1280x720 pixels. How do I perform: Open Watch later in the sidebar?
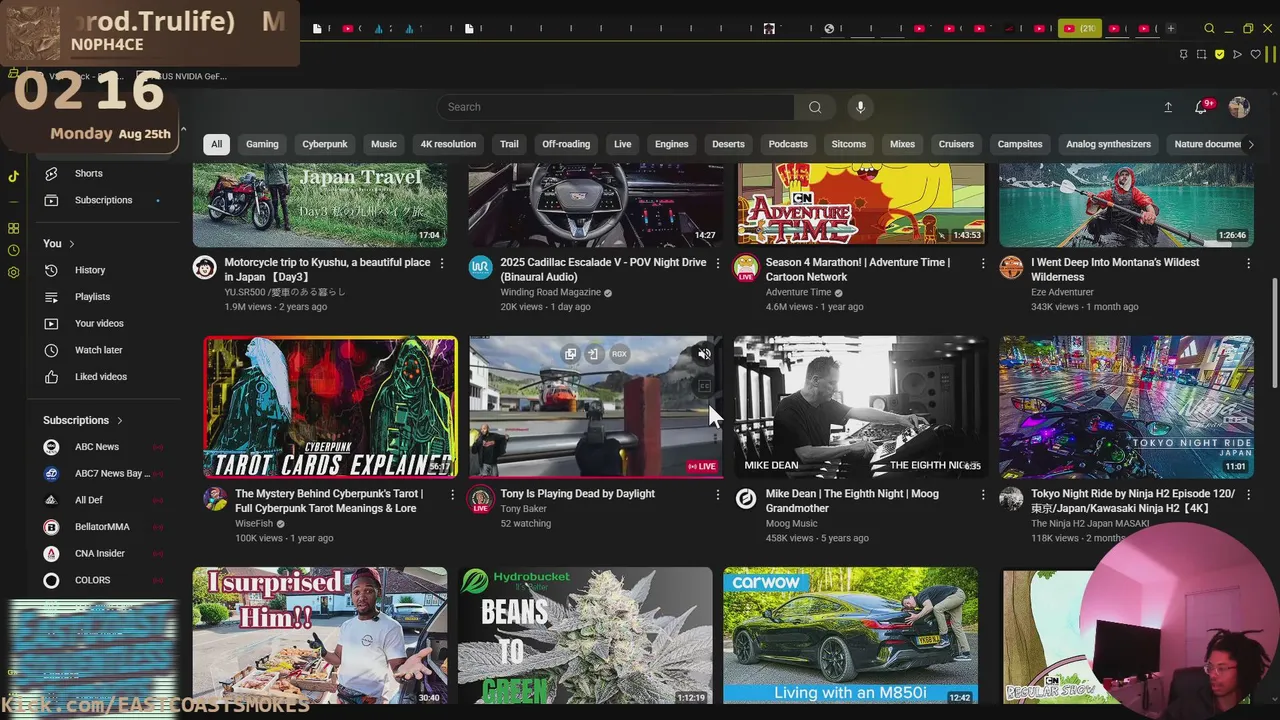(x=103, y=350)
